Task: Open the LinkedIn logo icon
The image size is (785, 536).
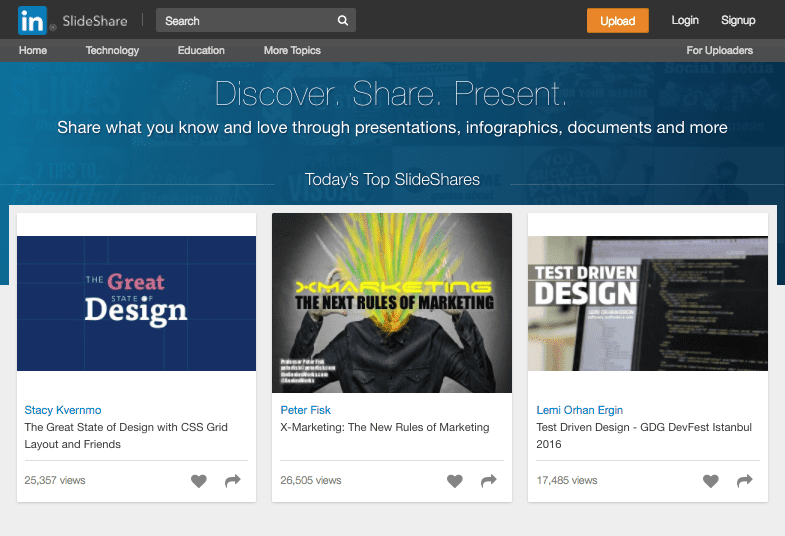Action: (x=32, y=21)
